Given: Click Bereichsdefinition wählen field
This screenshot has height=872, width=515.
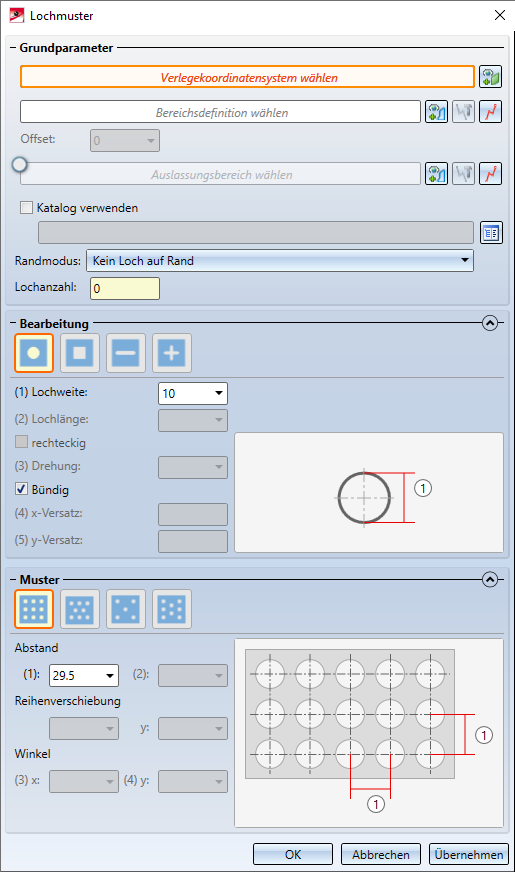Looking at the screenshot, I should [x=220, y=112].
